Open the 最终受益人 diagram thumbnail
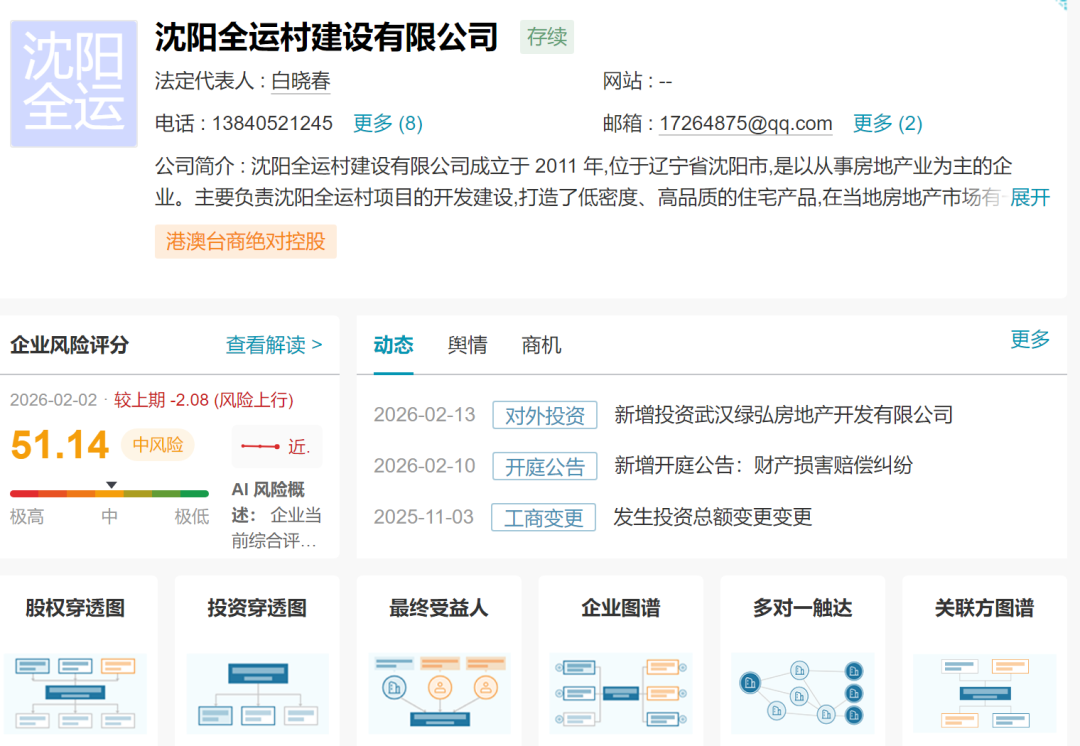Image resolution: width=1080 pixels, height=746 pixels. coord(439,694)
